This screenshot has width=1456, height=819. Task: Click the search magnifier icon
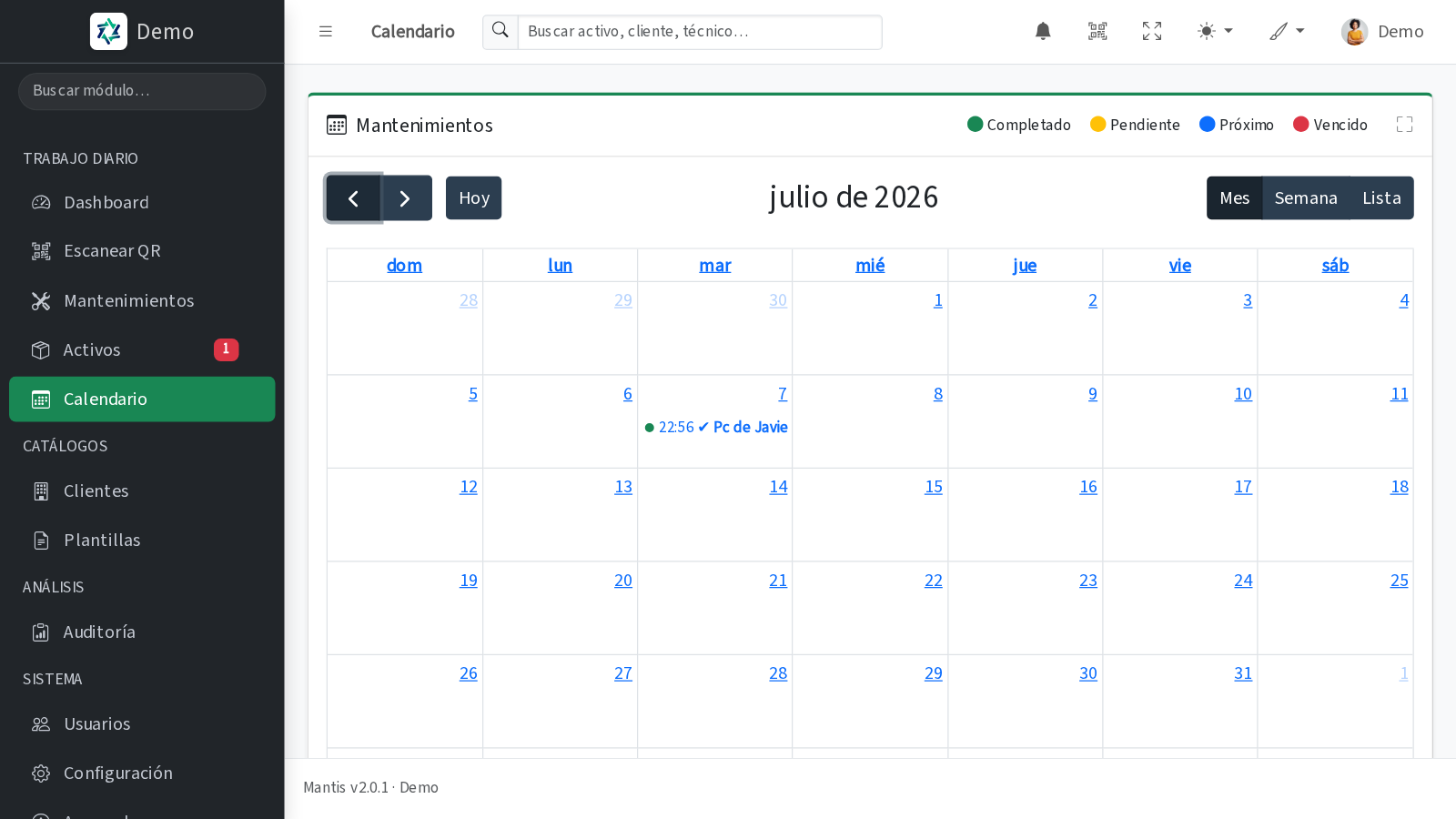500,31
